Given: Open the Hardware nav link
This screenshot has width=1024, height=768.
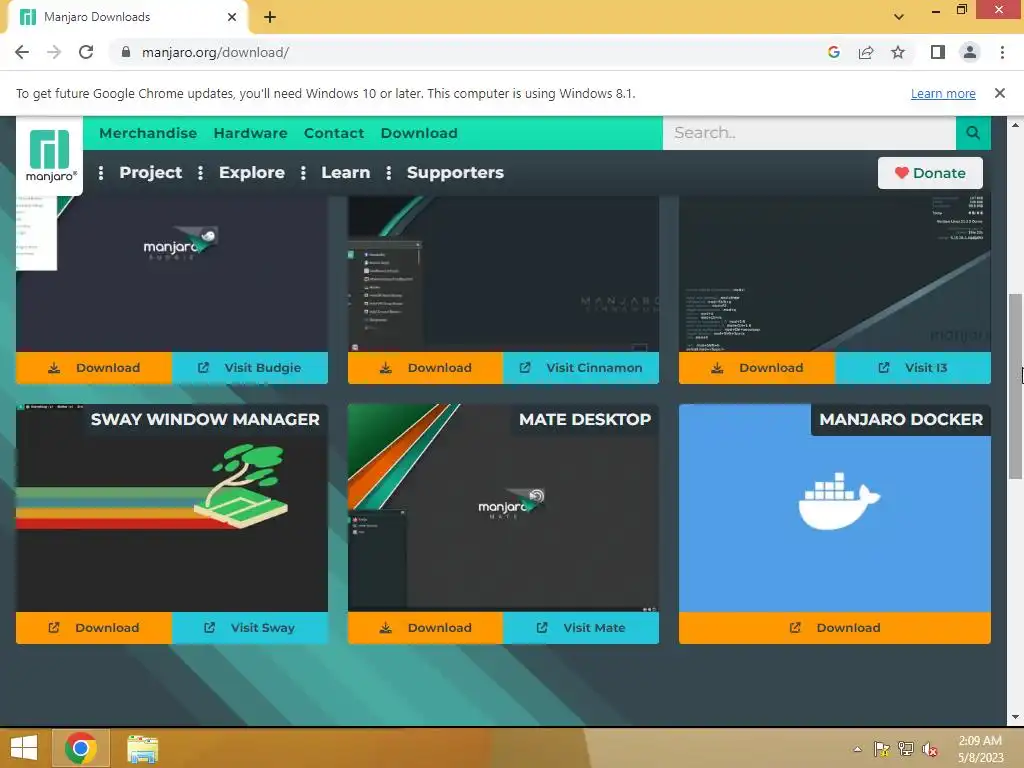Looking at the screenshot, I should click(251, 133).
